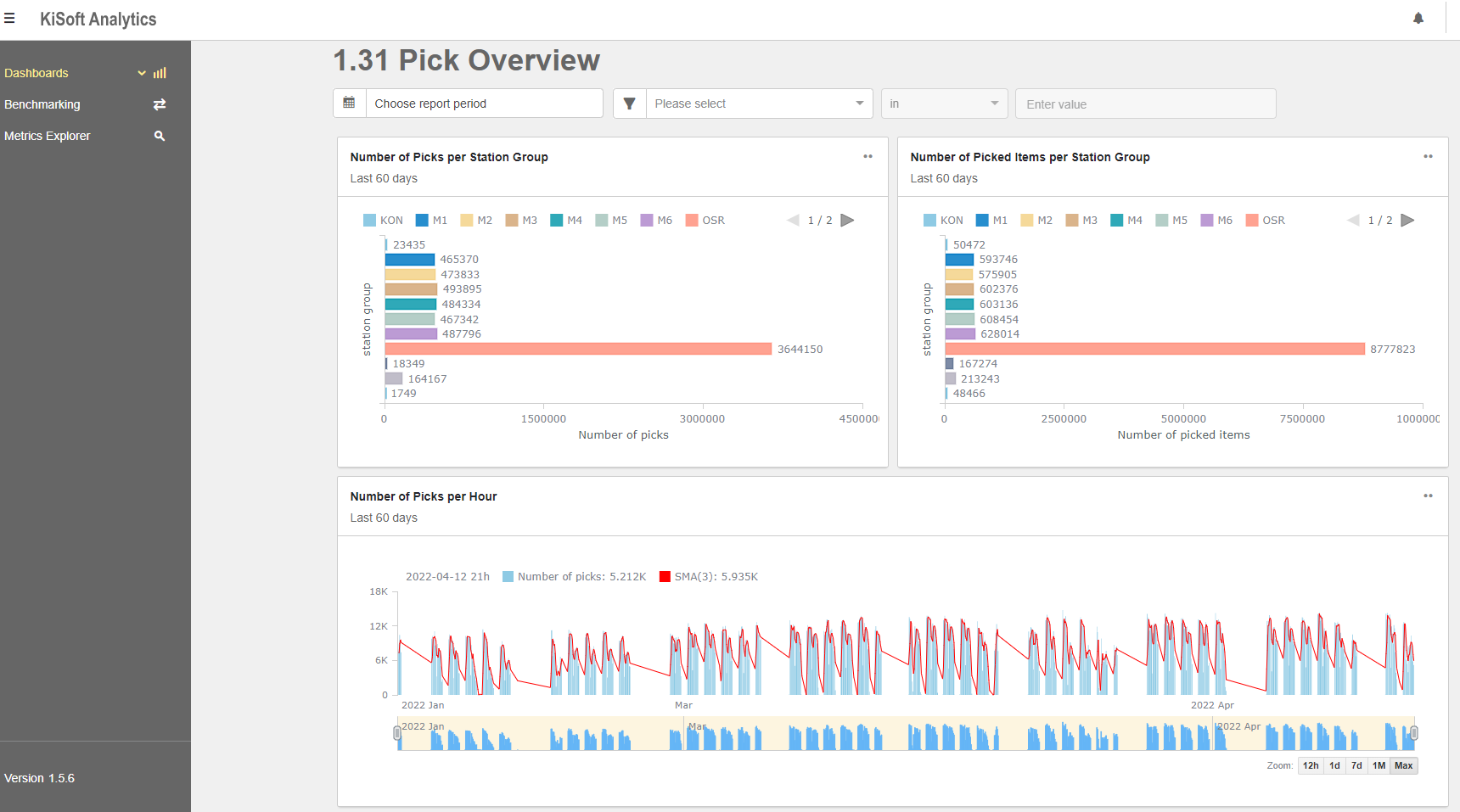Toggle SMA(3) series in hourly chart
This screenshot has height=812, width=1460.
709,577
